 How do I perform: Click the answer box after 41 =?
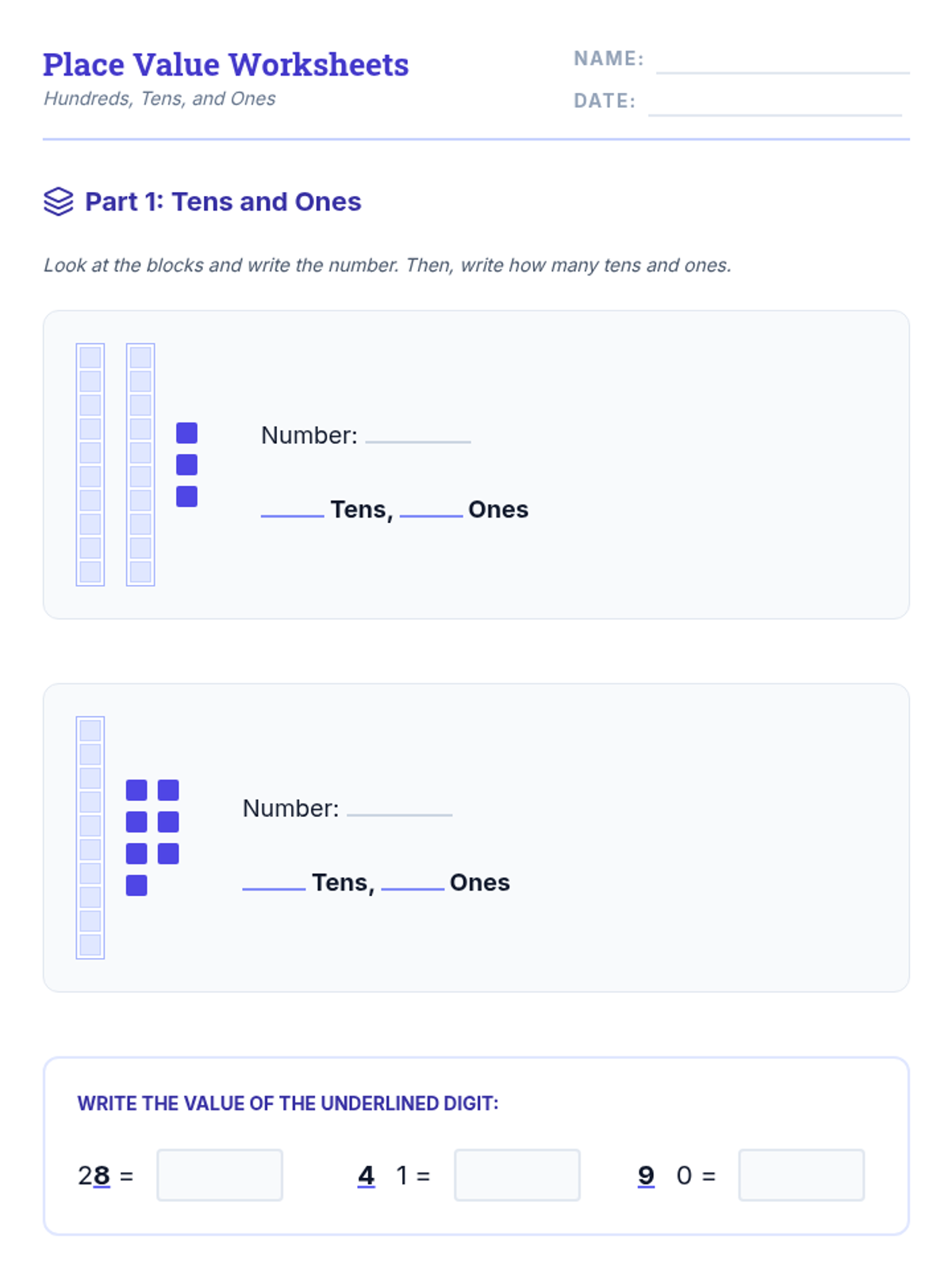(x=516, y=1175)
